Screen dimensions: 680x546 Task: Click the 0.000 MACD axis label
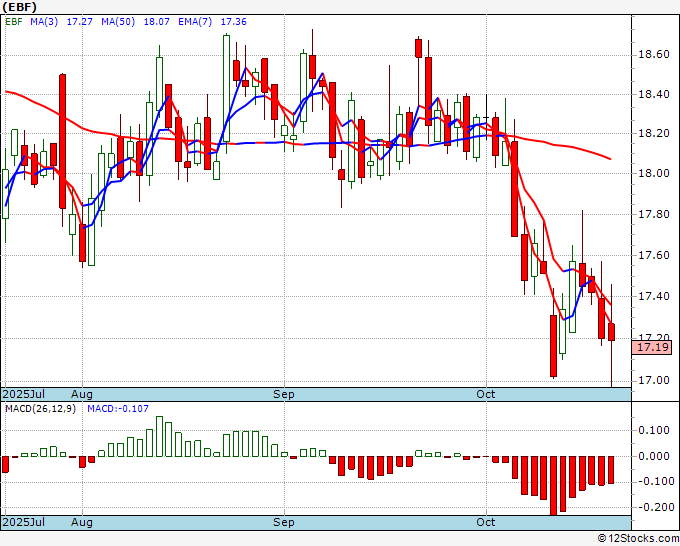pos(654,456)
